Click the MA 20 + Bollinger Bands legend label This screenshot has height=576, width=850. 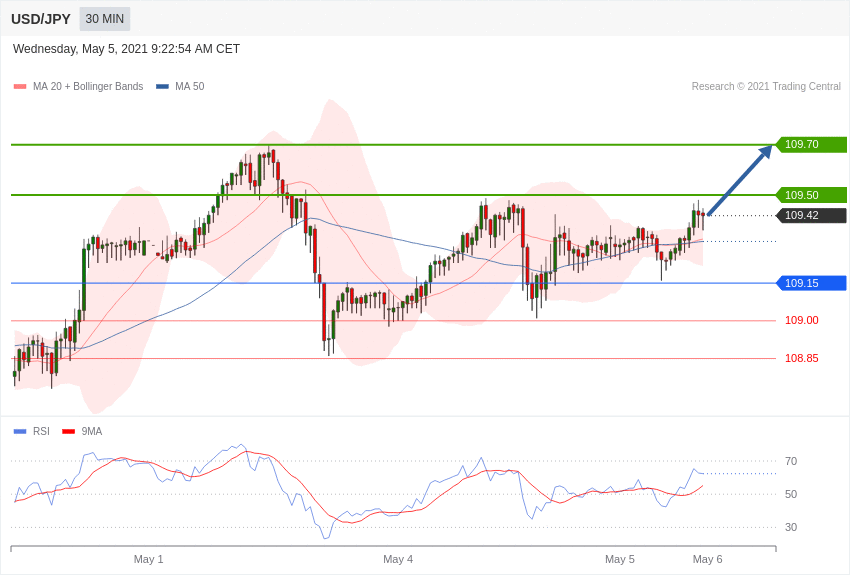point(88,86)
